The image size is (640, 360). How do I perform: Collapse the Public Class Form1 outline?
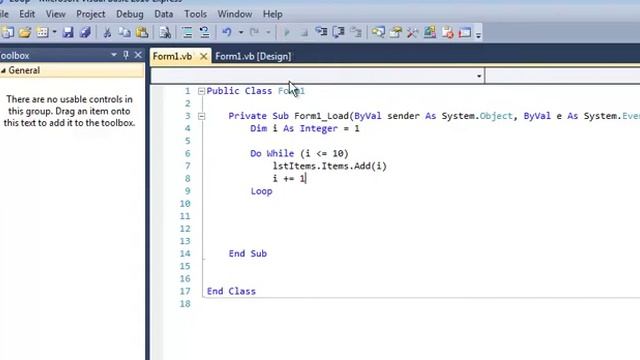click(201, 91)
